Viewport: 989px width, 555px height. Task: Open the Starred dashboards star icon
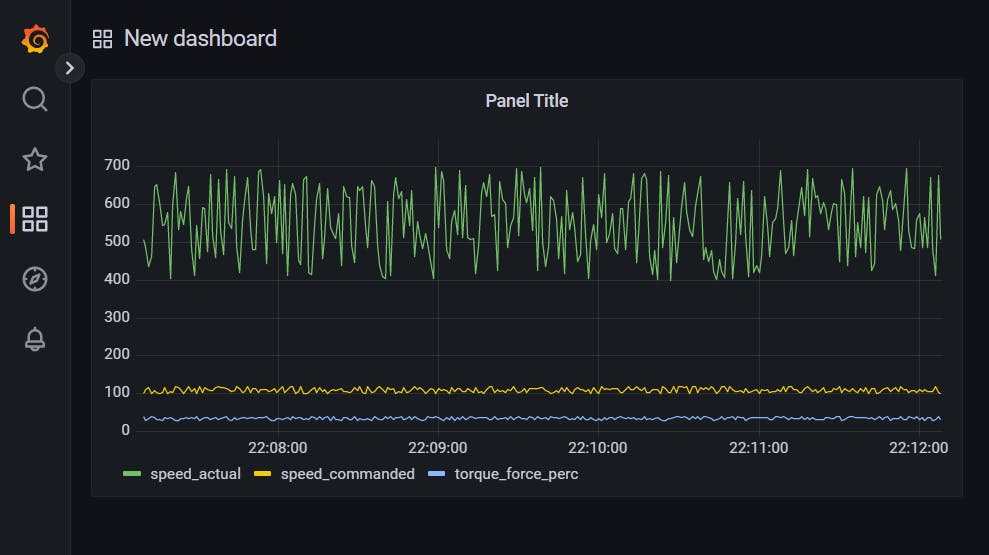[35, 159]
